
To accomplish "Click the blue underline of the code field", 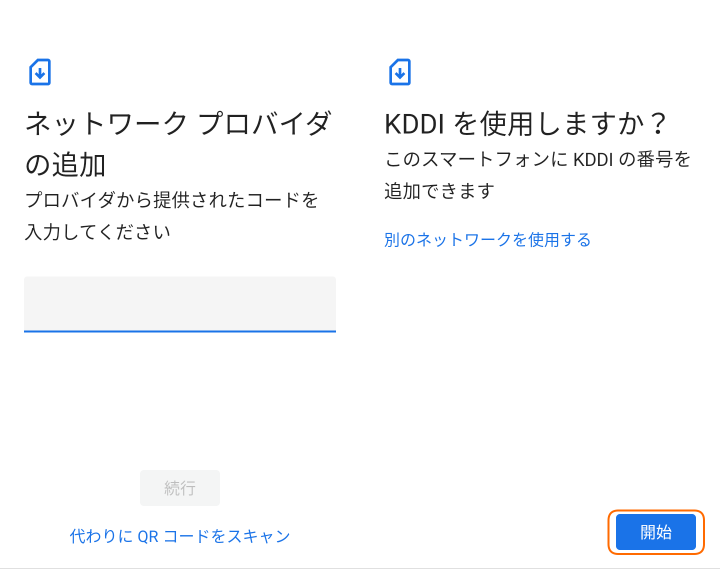I will [180, 330].
